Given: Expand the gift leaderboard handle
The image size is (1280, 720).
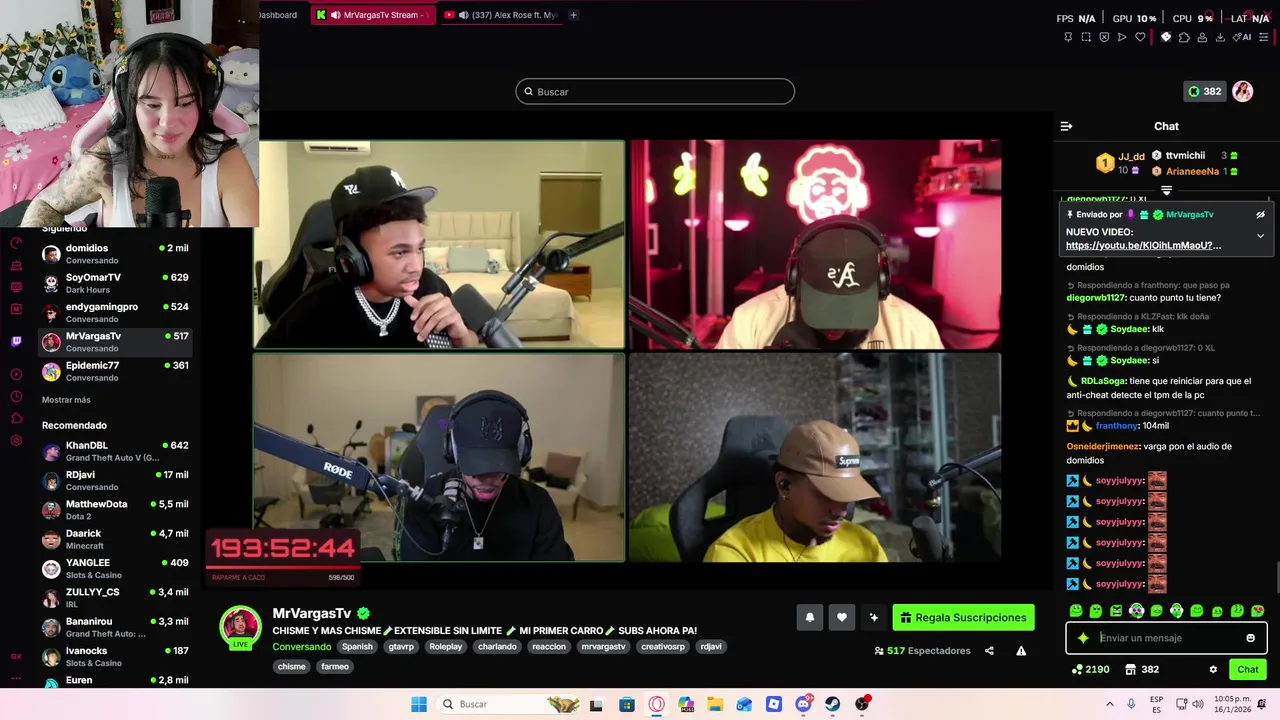Looking at the screenshot, I should 1166,190.
